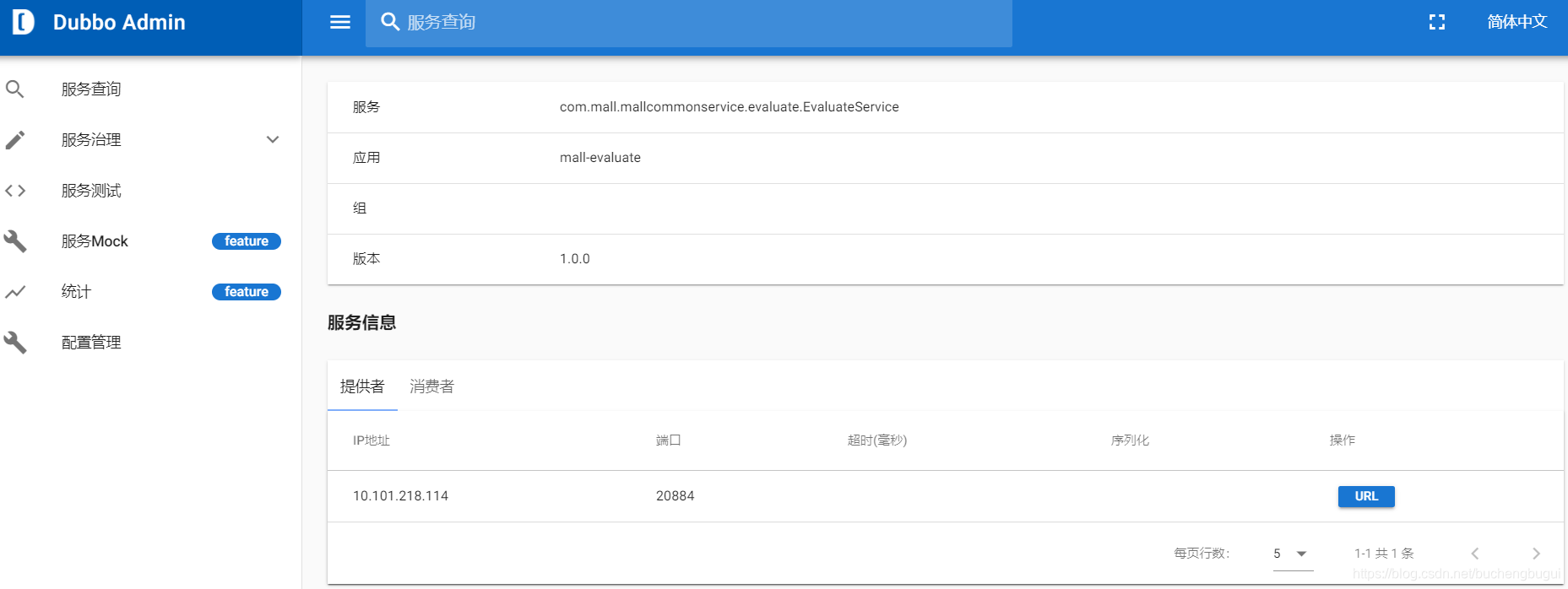Switch to the 提供者 tab

pyautogui.click(x=362, y=386)
